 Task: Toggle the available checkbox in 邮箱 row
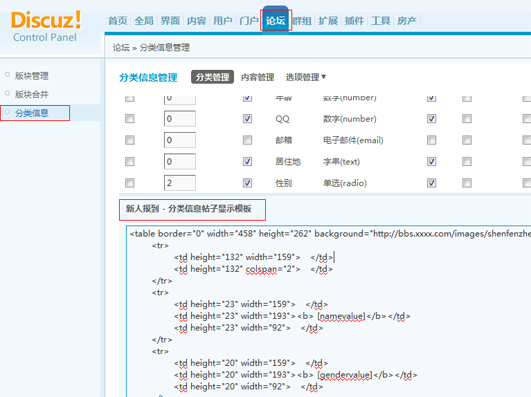coord(248,140)
